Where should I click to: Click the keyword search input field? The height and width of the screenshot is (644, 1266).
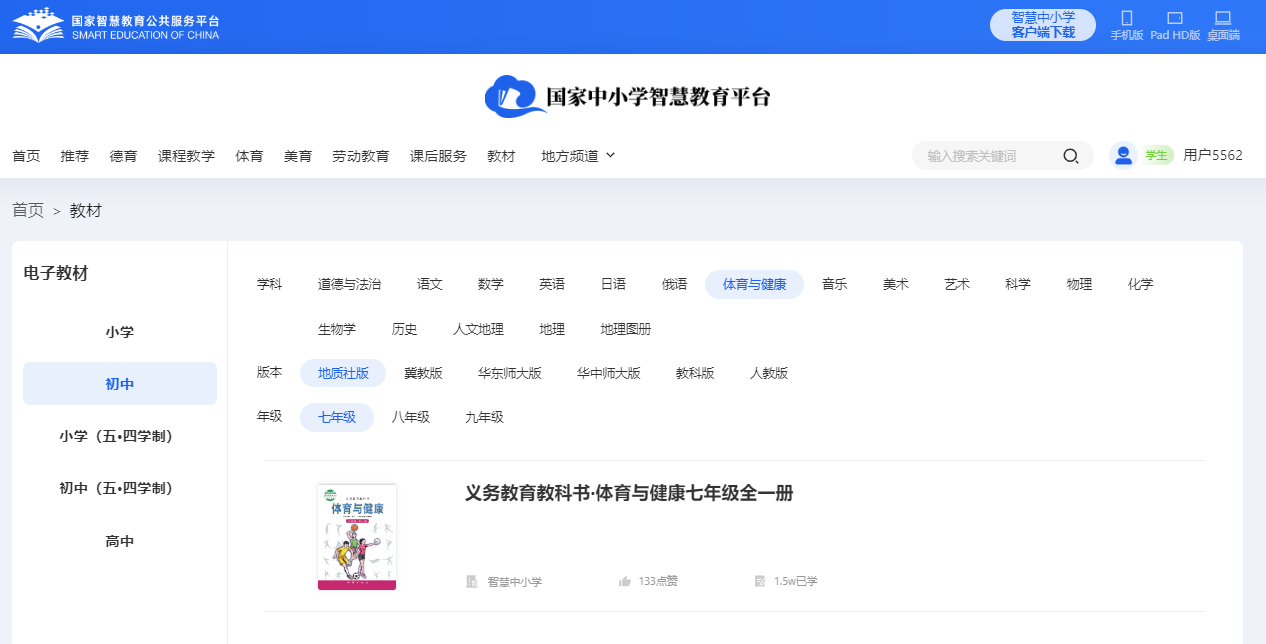[990, 156]
